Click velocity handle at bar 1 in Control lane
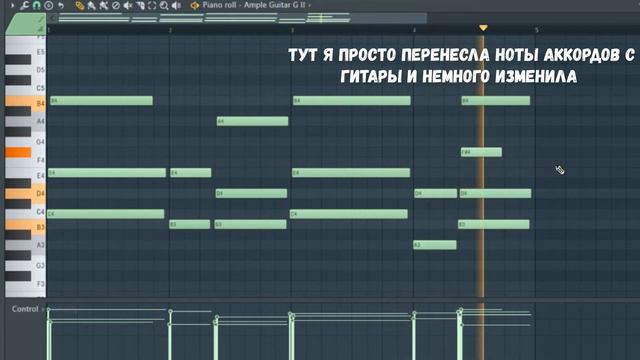The height and width of the screenshot is (360, 640). 49,309
